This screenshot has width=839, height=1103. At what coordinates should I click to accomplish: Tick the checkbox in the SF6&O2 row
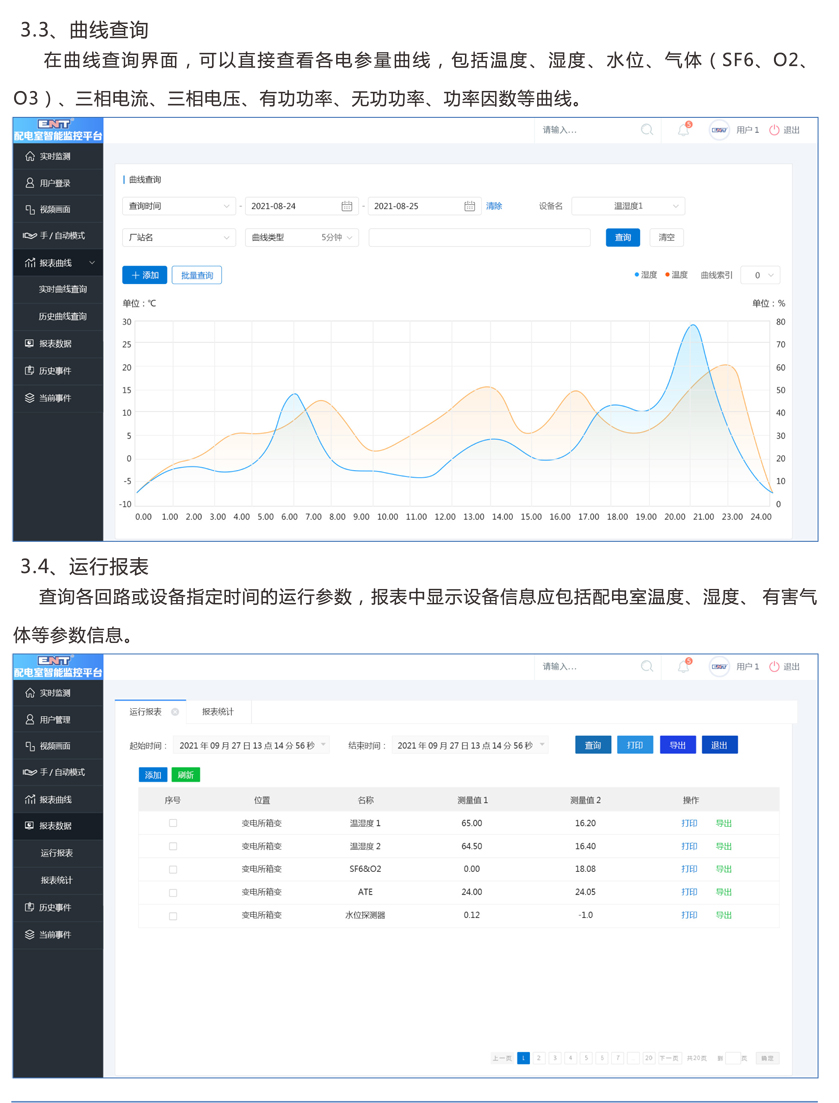pyautogui.click(x=173, y=869)
